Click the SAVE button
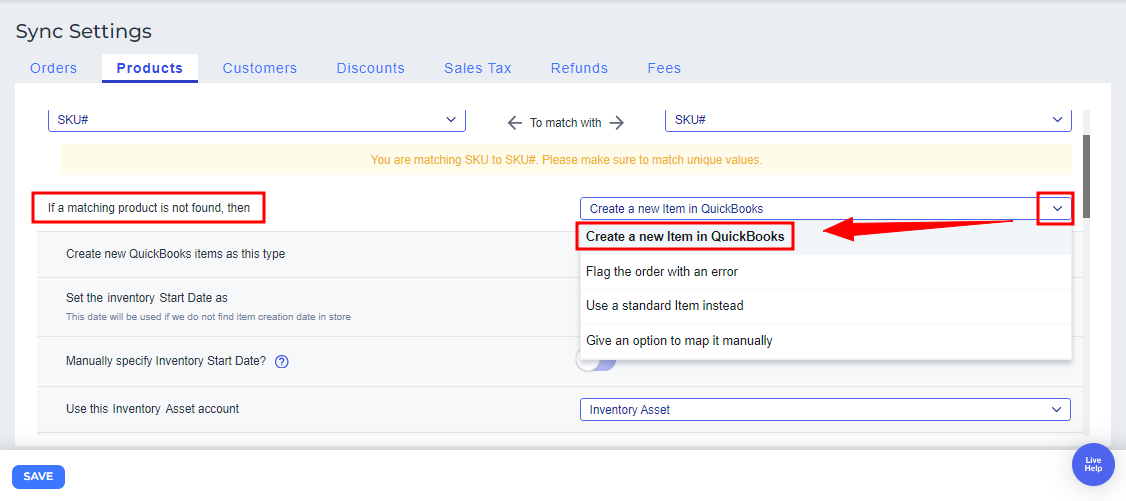This screenshot has height=501, width=1126. coord(39,477)
